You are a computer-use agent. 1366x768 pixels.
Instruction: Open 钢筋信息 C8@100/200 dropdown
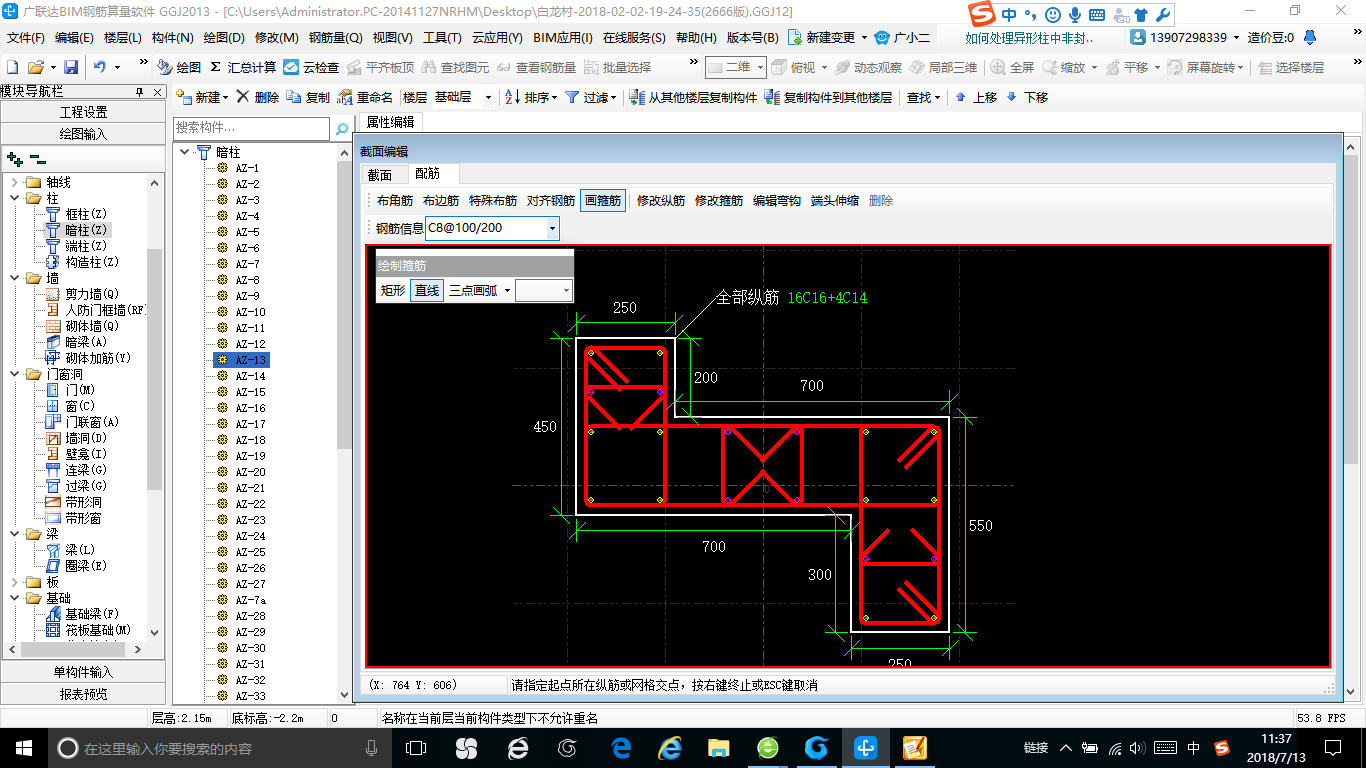(552, 228)
